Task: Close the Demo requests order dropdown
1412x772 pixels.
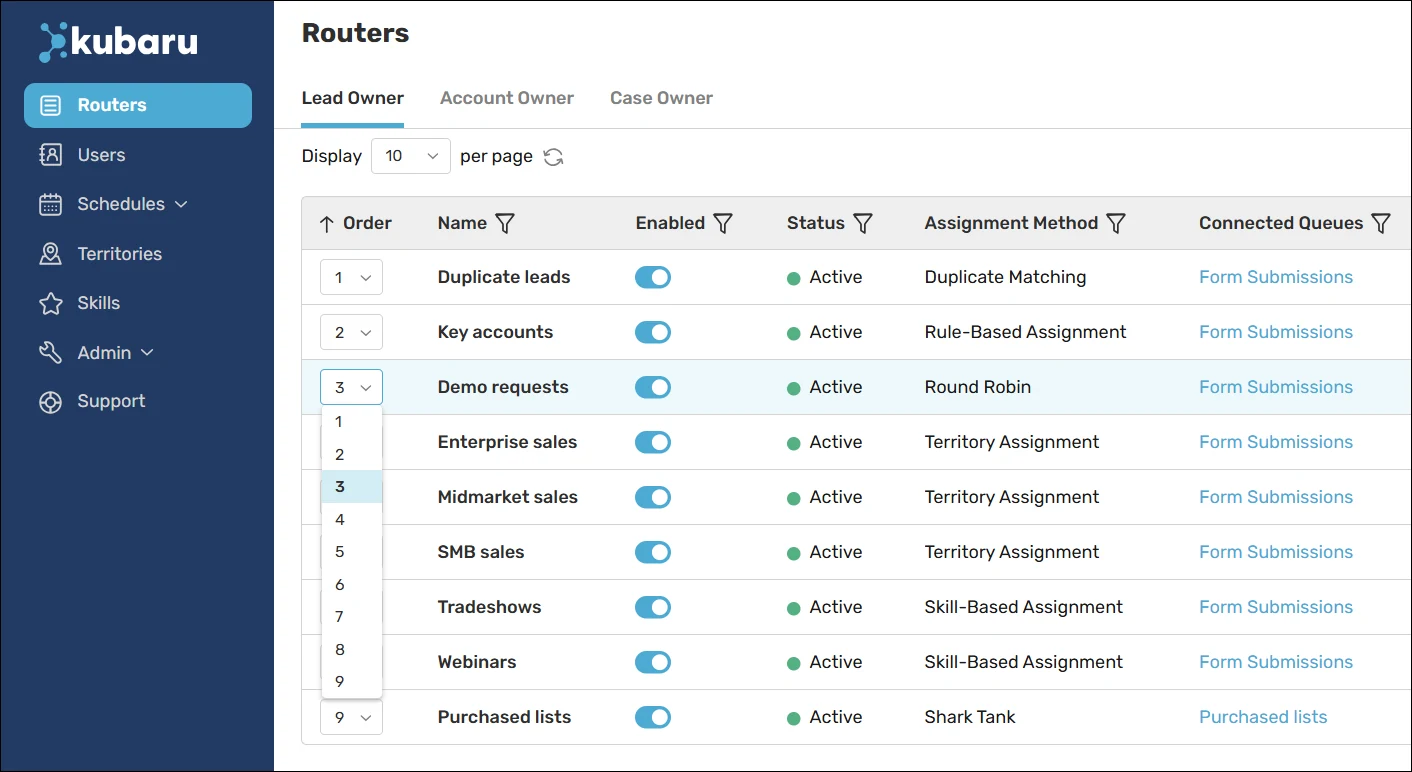Action: click(351, 388)
